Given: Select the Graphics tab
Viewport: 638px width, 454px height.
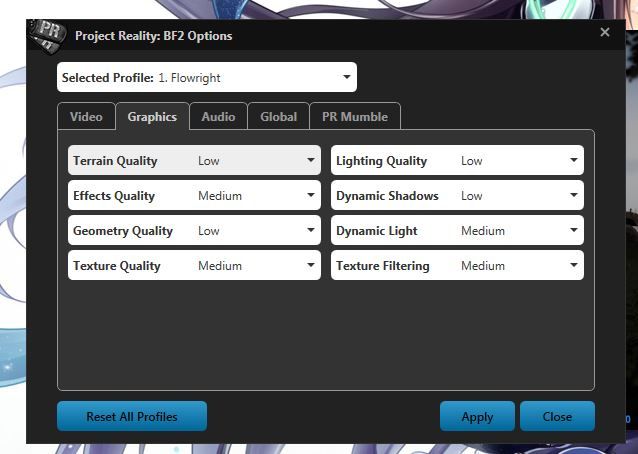Looking at the screenshot, I should (x=152, y=117).
